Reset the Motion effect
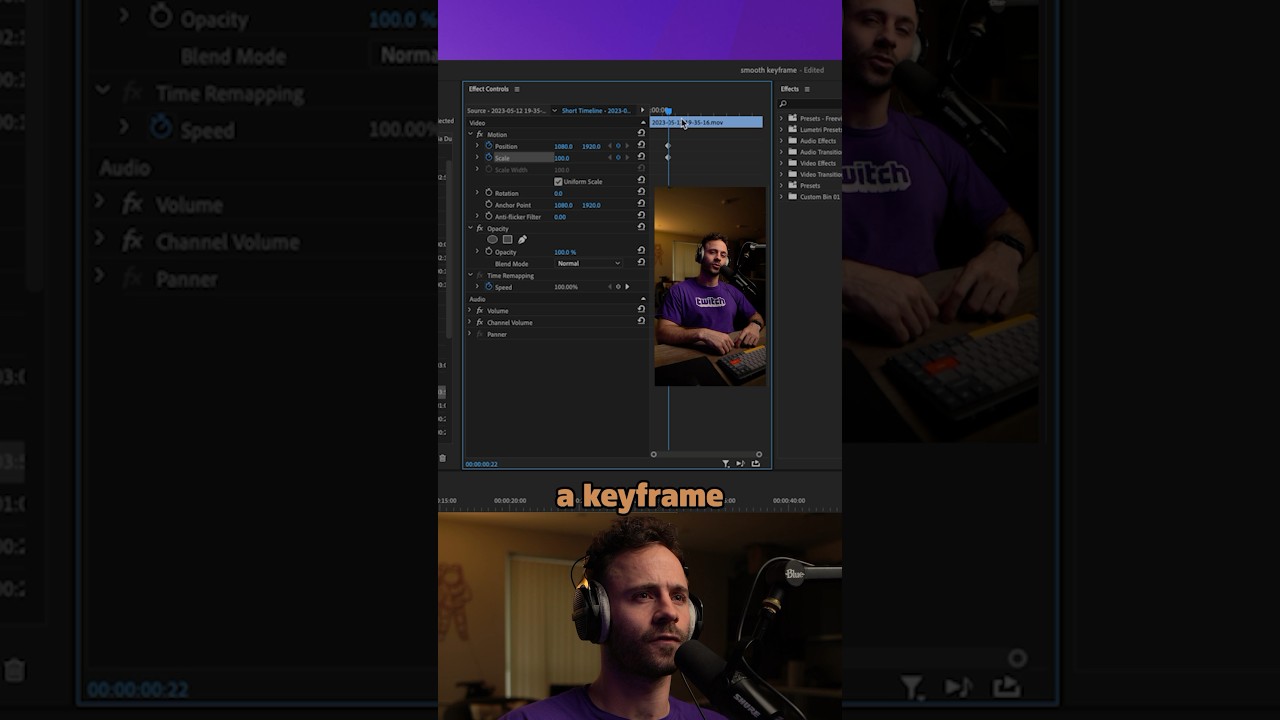Image resolution: width=1280 pixels, height=720 pixels. coord(641,133)
